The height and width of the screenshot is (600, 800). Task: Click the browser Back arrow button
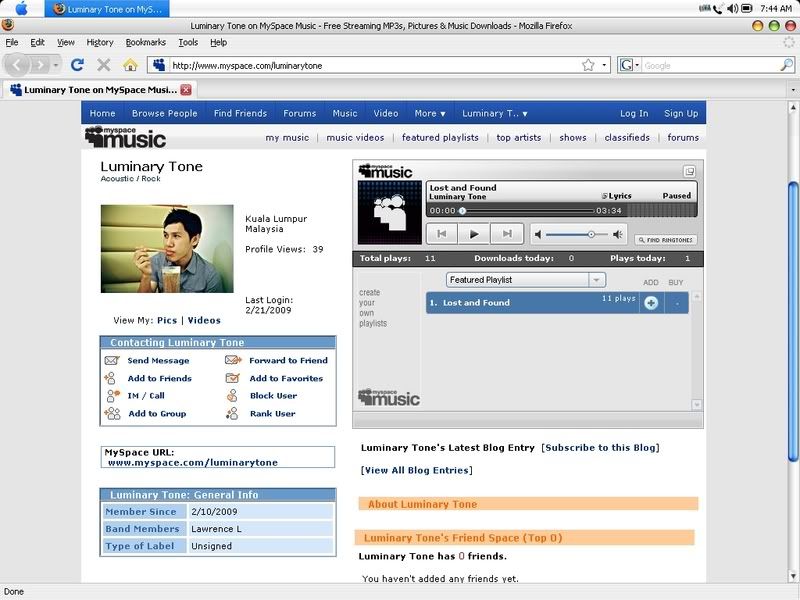click(x=18, y=65)
